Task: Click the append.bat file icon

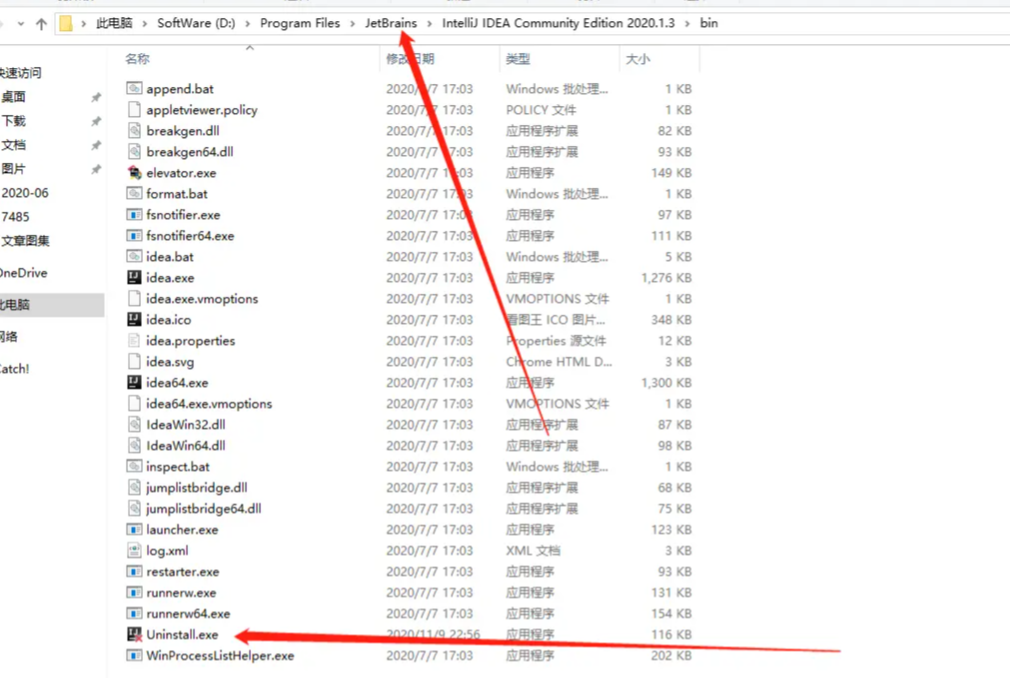Action: click(x=134, y=88)
